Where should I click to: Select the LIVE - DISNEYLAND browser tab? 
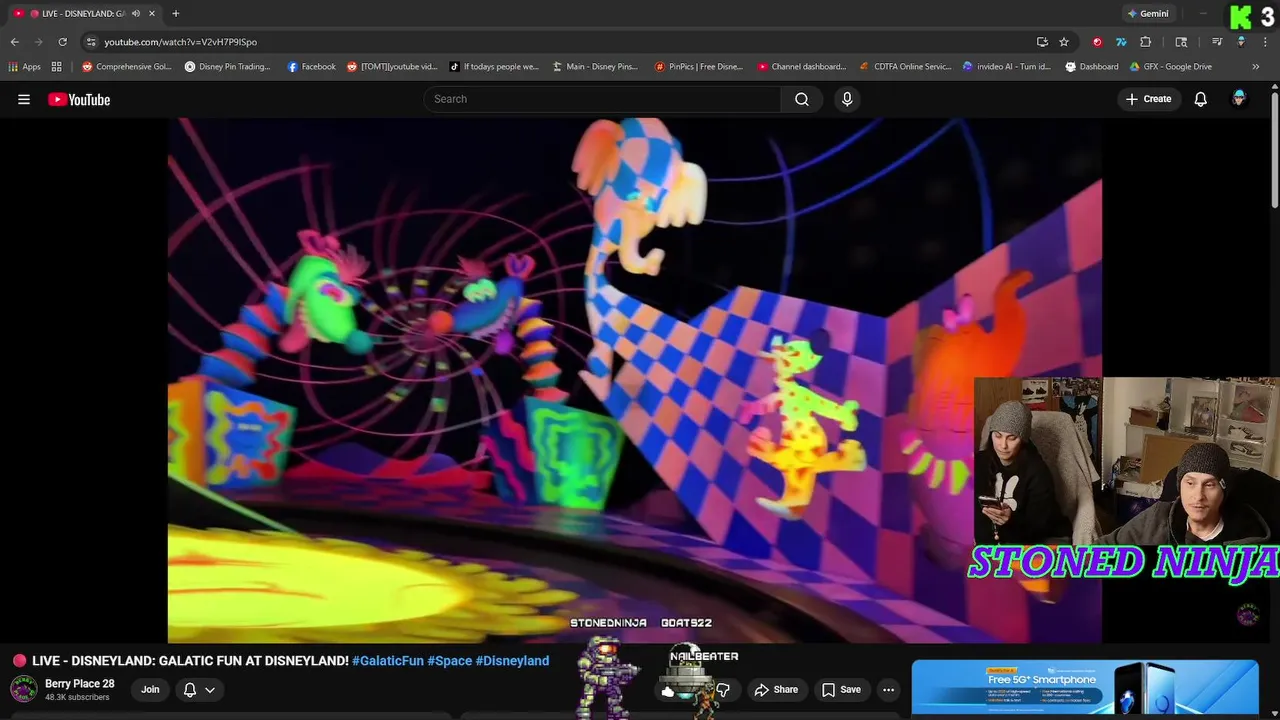(x=85, y=14)
